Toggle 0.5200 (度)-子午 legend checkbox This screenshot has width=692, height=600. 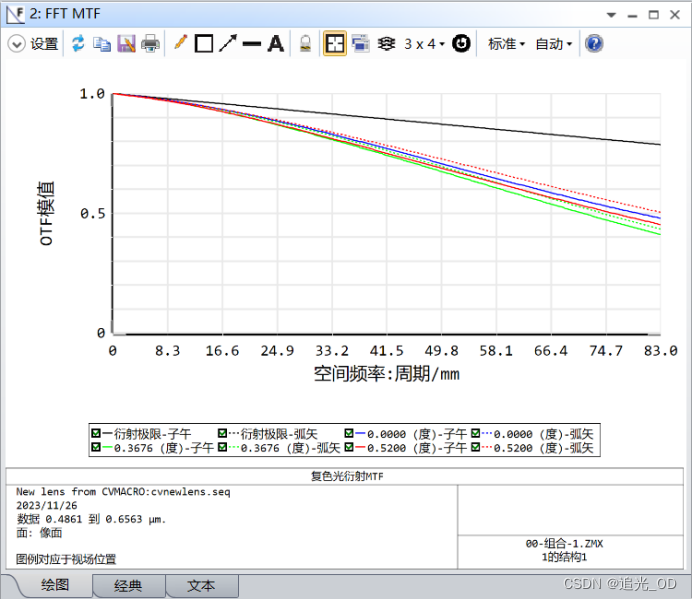pyautogui.click(x=349, y=447)
